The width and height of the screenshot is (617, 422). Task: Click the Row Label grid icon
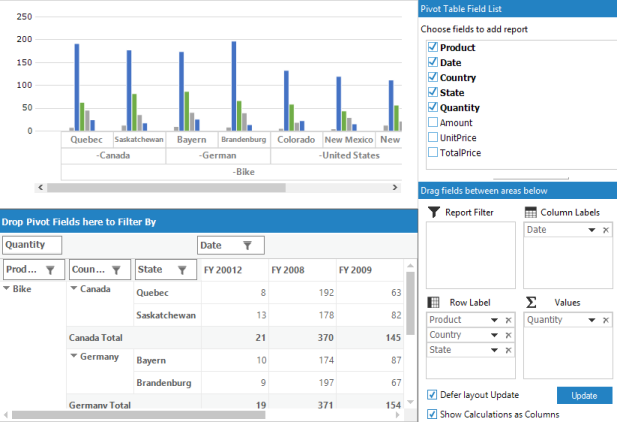pyautogui.click(x=433, y=302)
